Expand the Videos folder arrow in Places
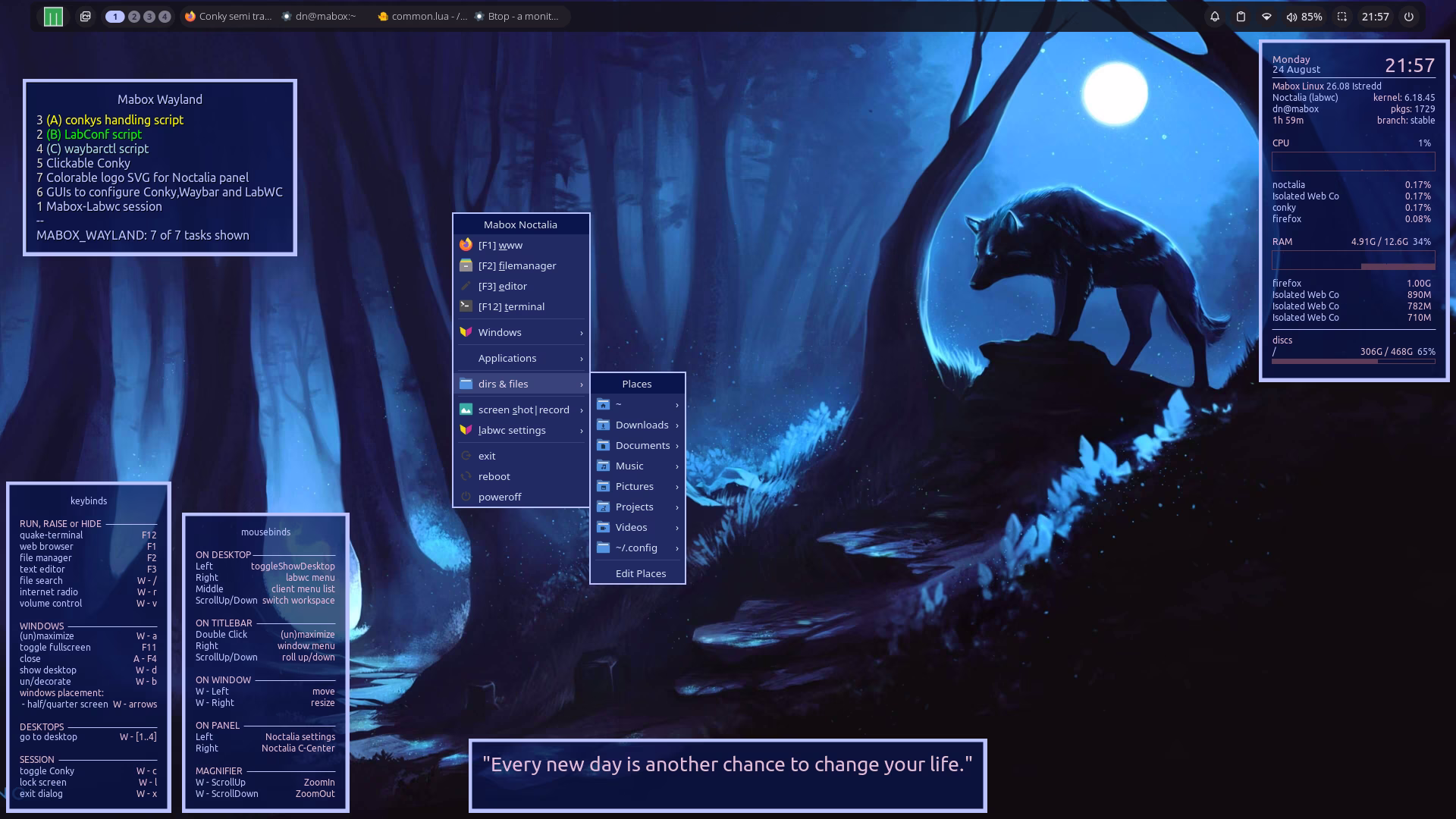1456x819 pixels. [677, 528]
